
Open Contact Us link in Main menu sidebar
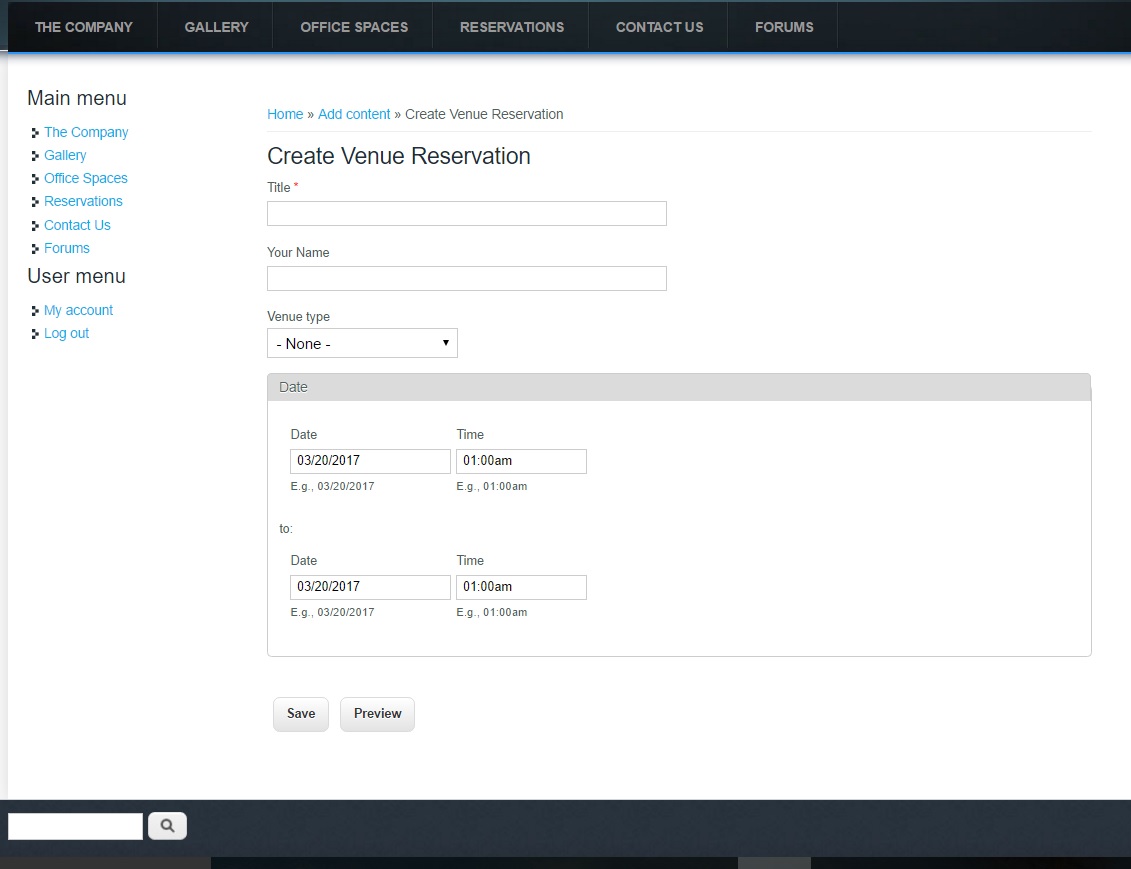click(77, 225)
